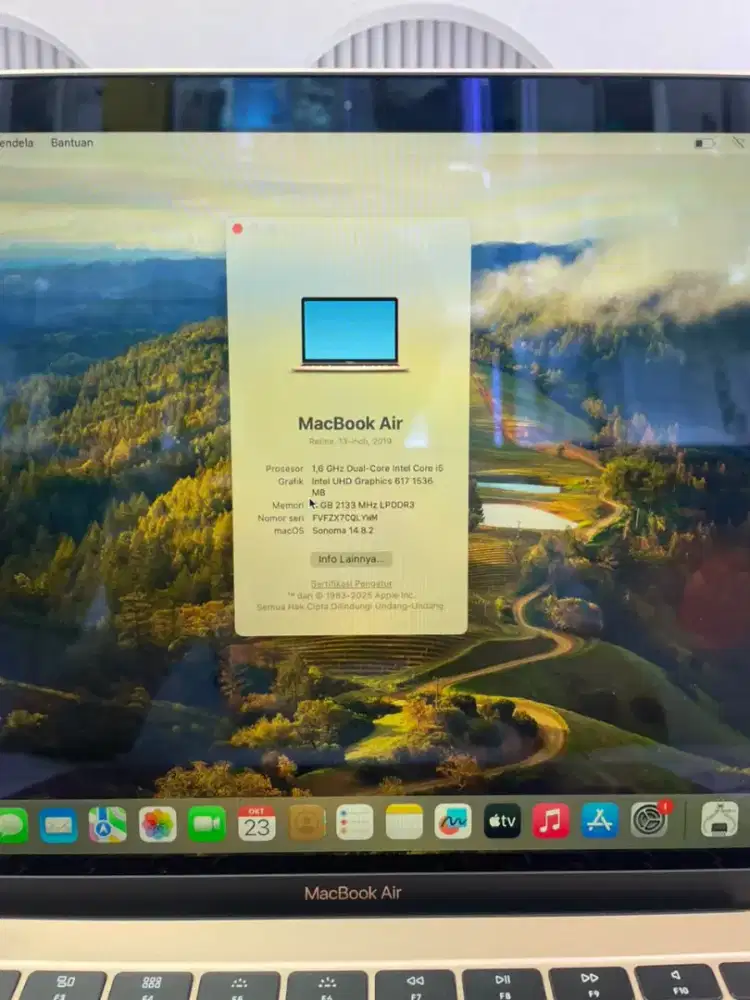
Task: Open the App Store dock icon
Action: pyautogui.click(x=599, y=820)
